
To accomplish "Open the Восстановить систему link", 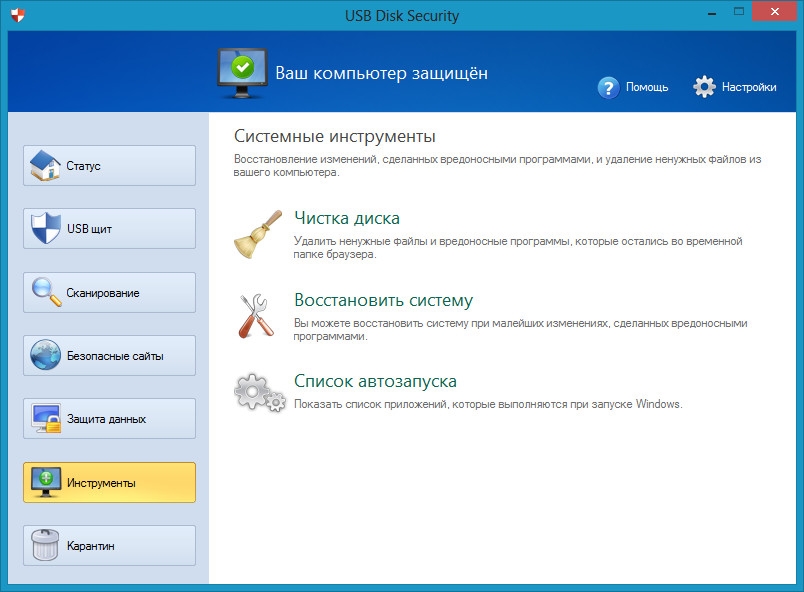I will [384, 300].
